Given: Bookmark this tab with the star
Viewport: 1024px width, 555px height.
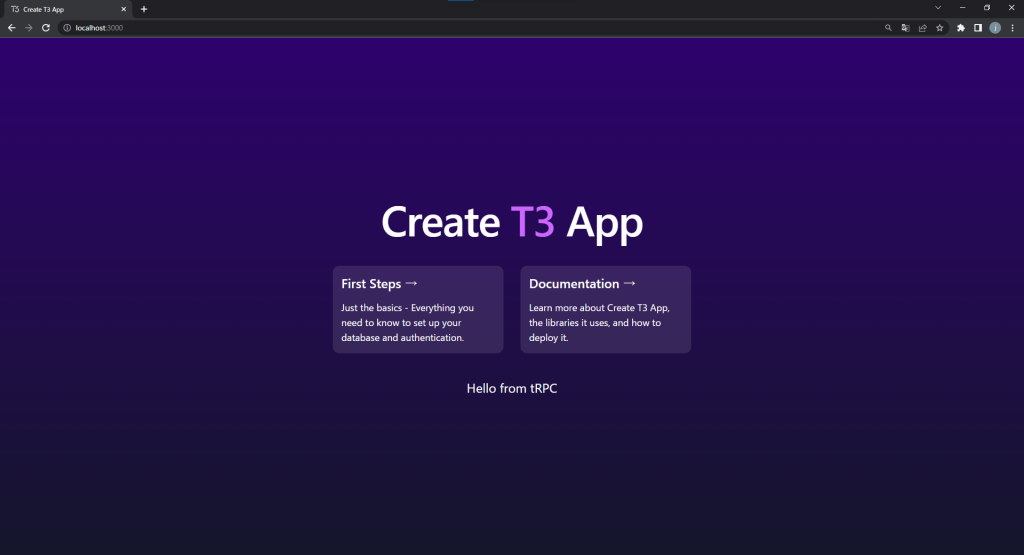Looking at the screenshot, I should pyautogui.click(x=940, y=28).
